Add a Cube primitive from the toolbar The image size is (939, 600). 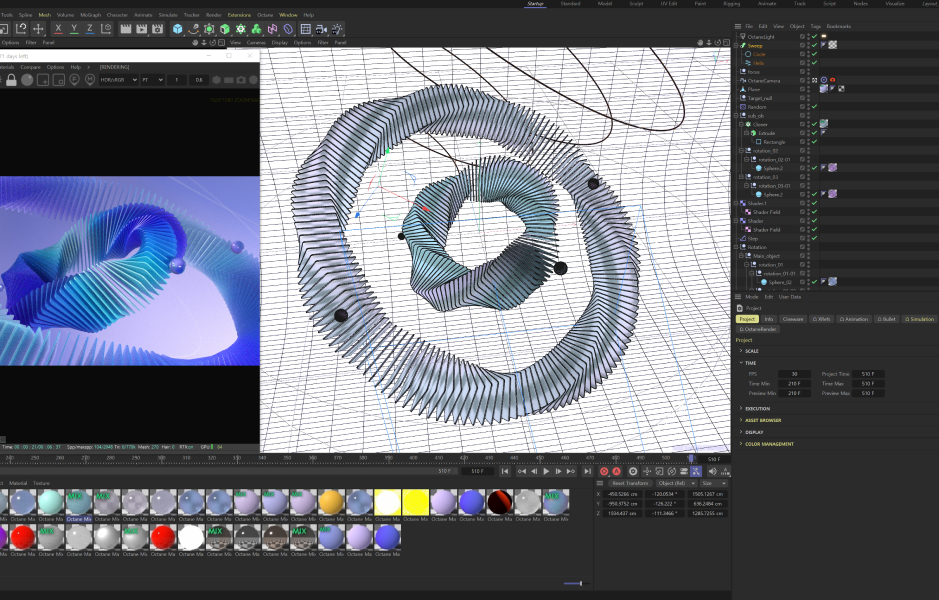177,29
